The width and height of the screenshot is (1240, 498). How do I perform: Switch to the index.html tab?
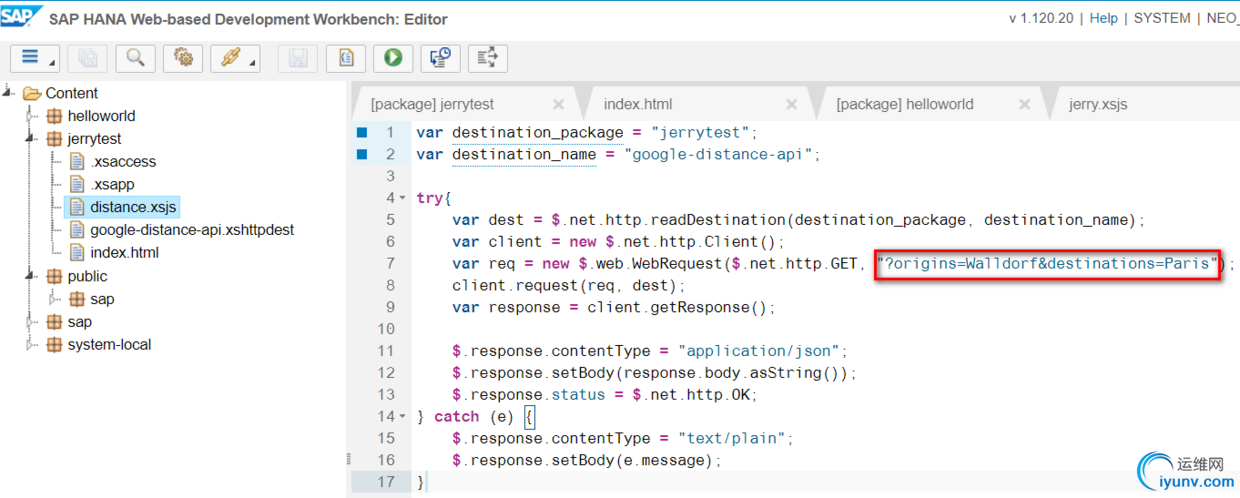pos(638,104)
